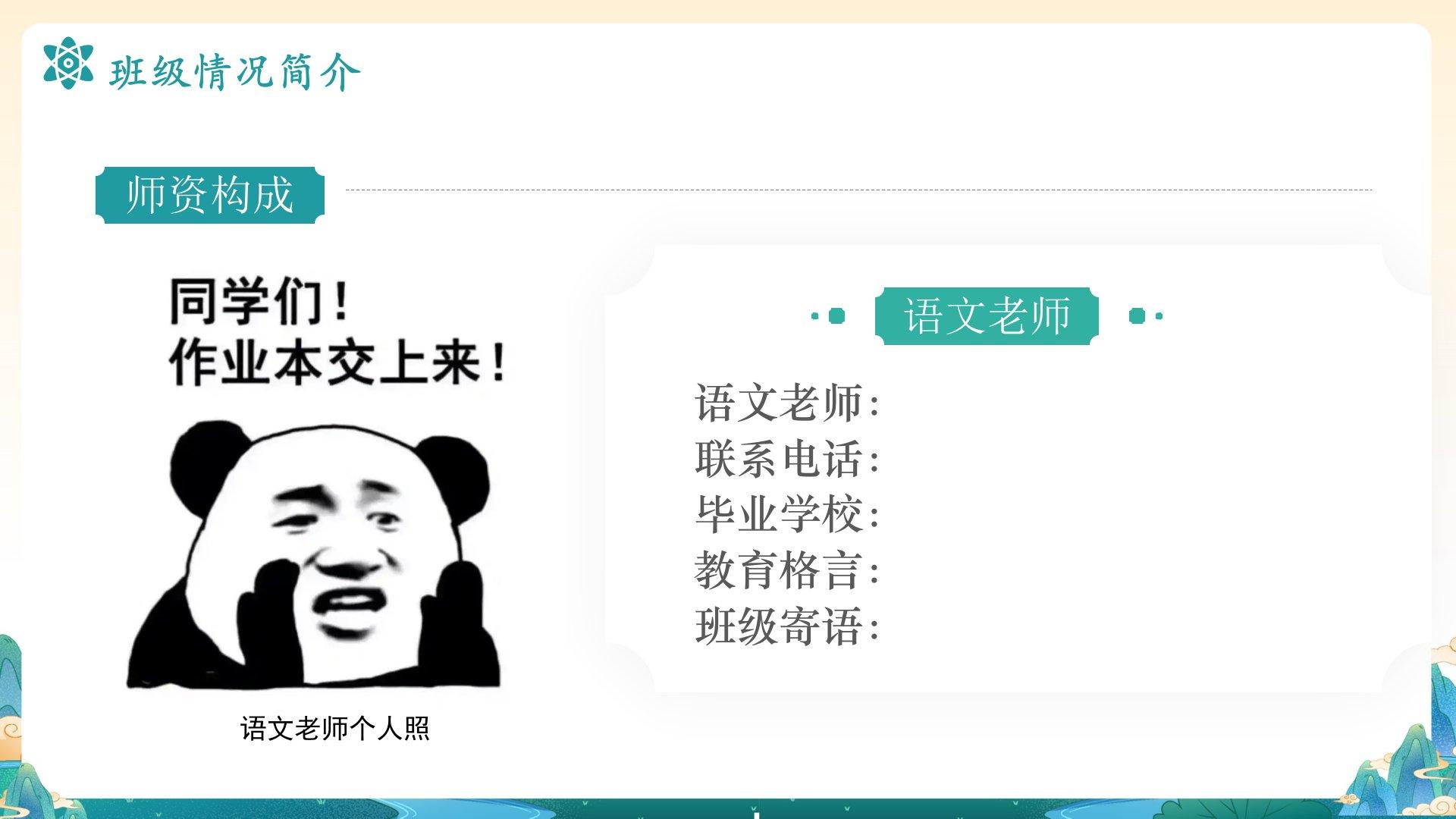Click the 教育格言: field line
Screen dimensions: 1456x819
pos(787,570)
